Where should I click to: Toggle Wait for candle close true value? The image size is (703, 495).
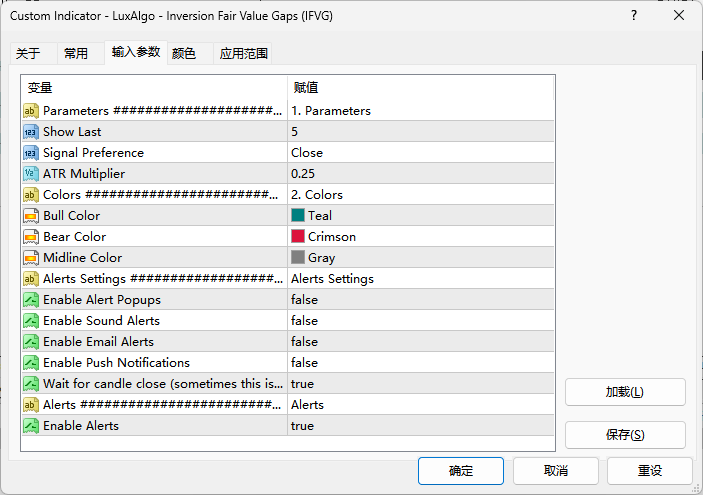click(421, 383)
